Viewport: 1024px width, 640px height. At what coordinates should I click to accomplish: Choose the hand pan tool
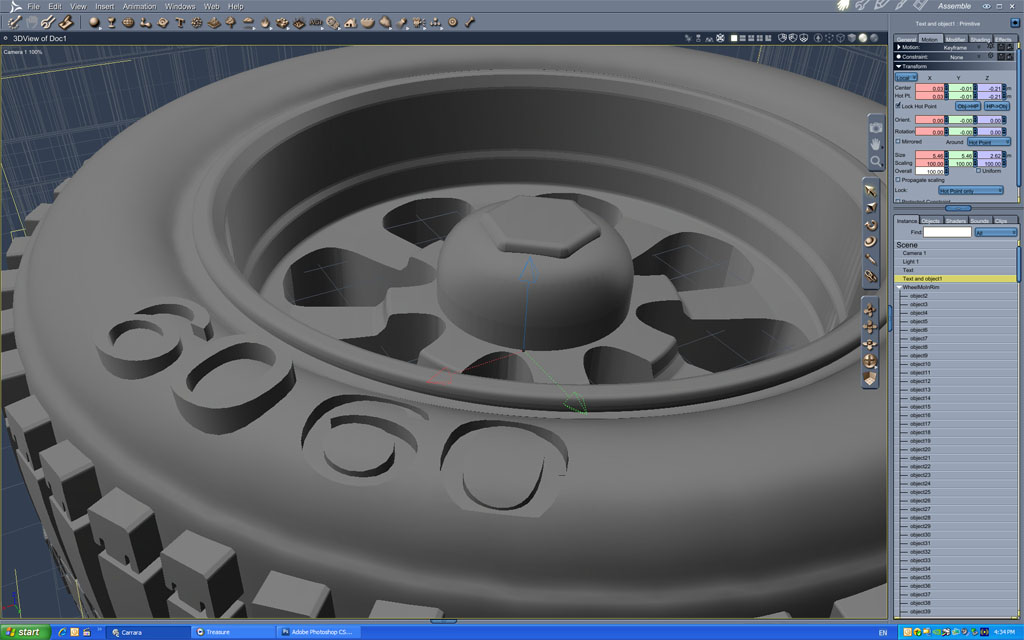(x=875, y=144)
